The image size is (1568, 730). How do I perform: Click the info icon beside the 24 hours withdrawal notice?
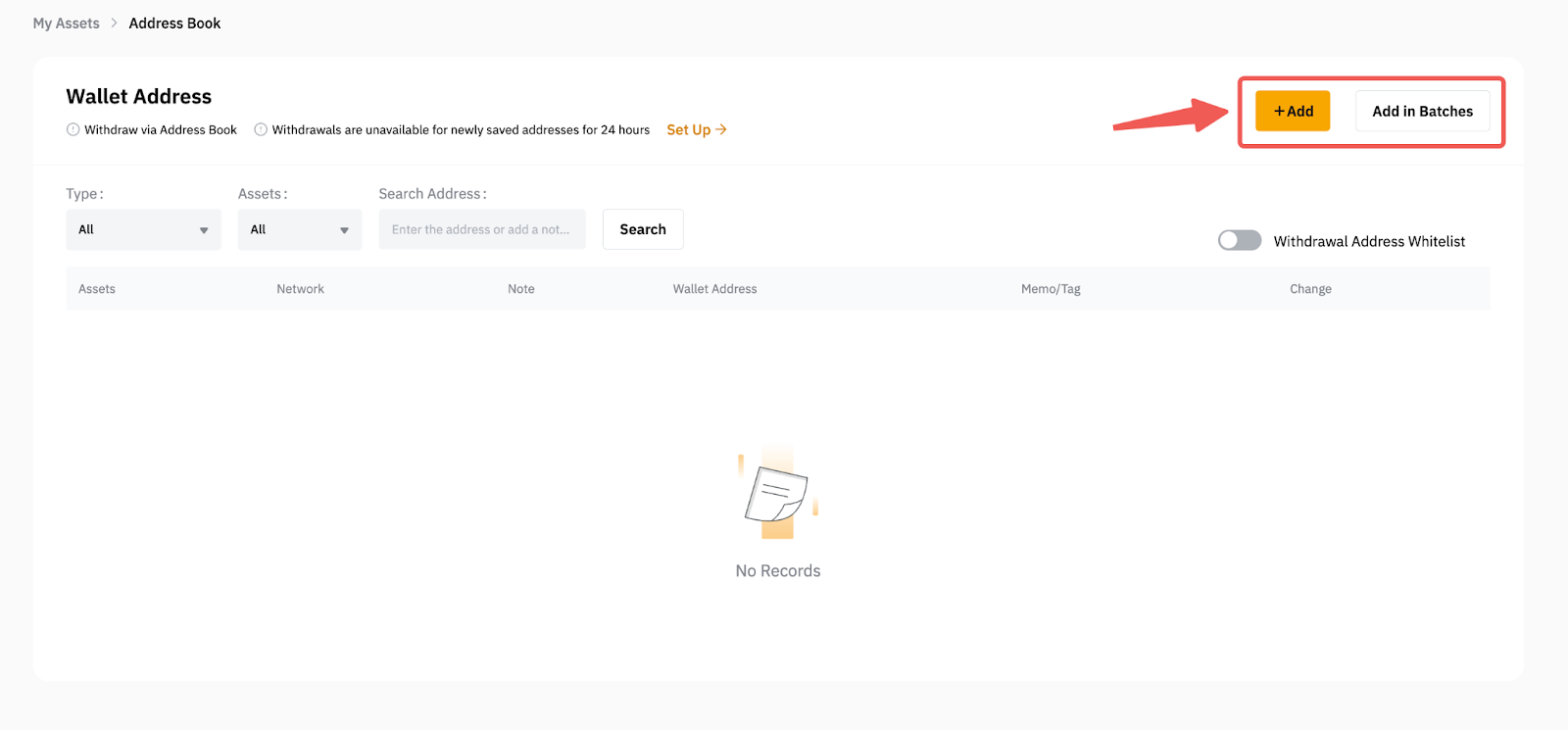[261, 129]
